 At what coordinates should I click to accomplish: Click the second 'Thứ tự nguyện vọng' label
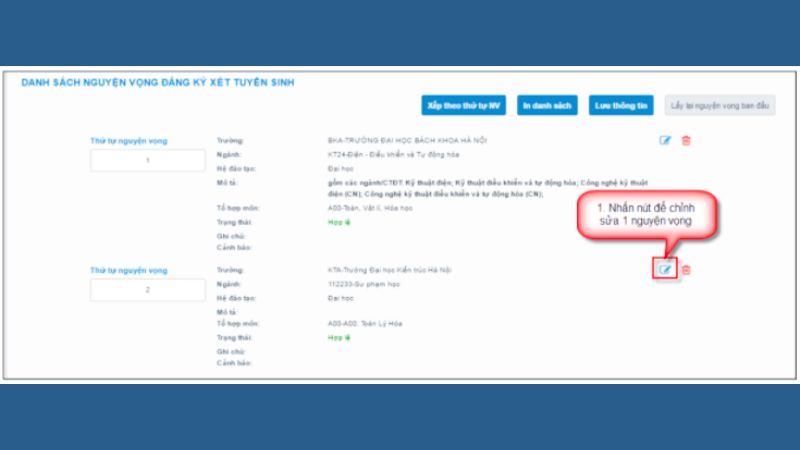[128, 270]
